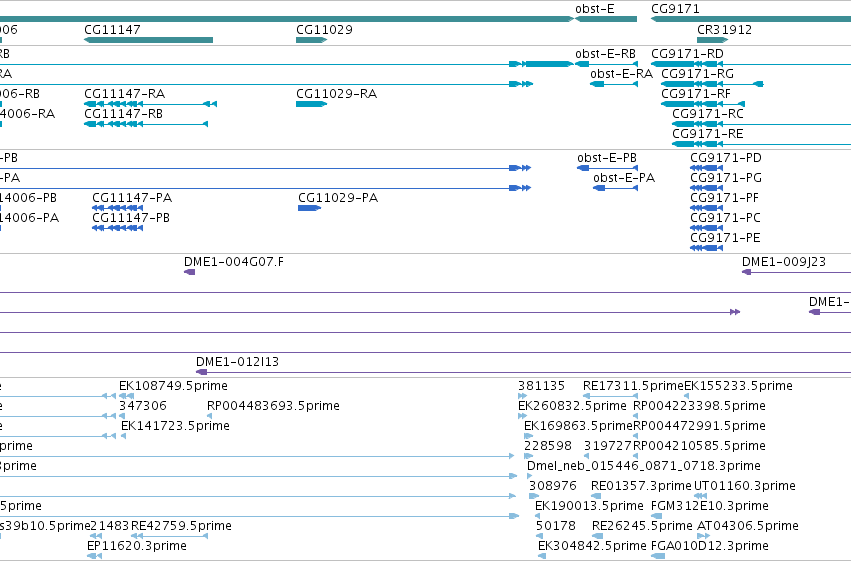
Task: Select the DME1-004G07.F clone label
Action: point(234,262)
